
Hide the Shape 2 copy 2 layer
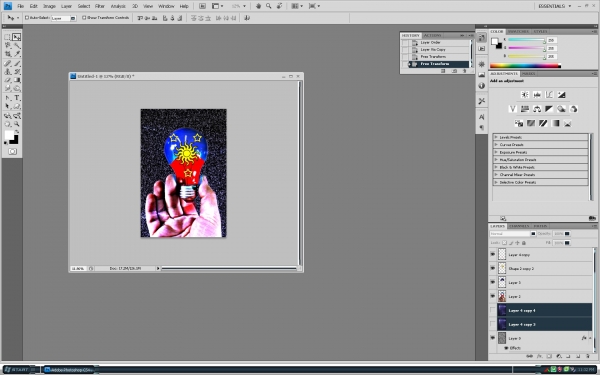pyautogui.click(x=492, y=268)
